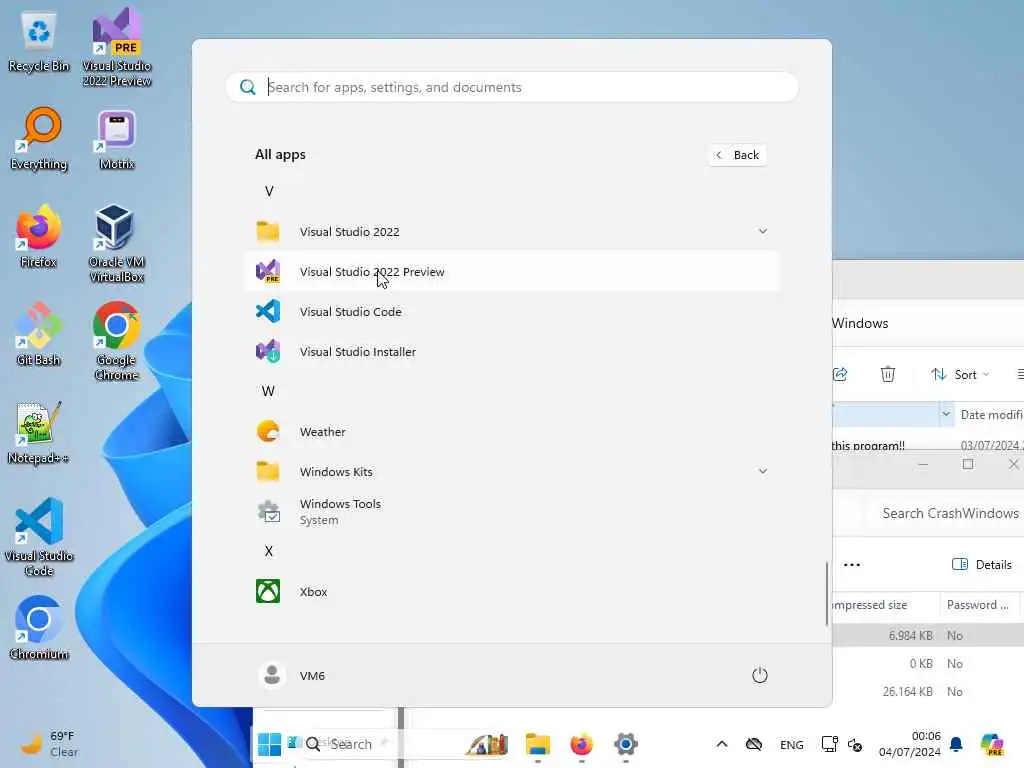The width and height of the screenshot is (1024, 768).
Task: Open Weather app from All apps
Action: (x=512, y=432)
